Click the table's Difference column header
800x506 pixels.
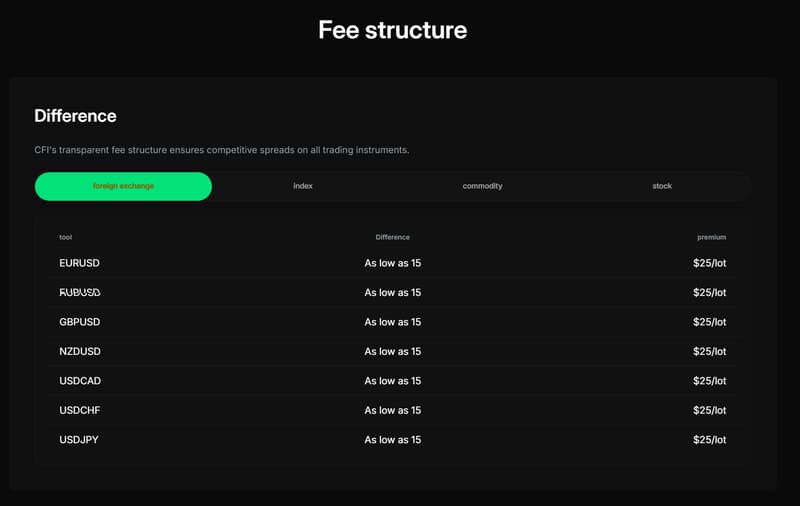tap(392, 237)
